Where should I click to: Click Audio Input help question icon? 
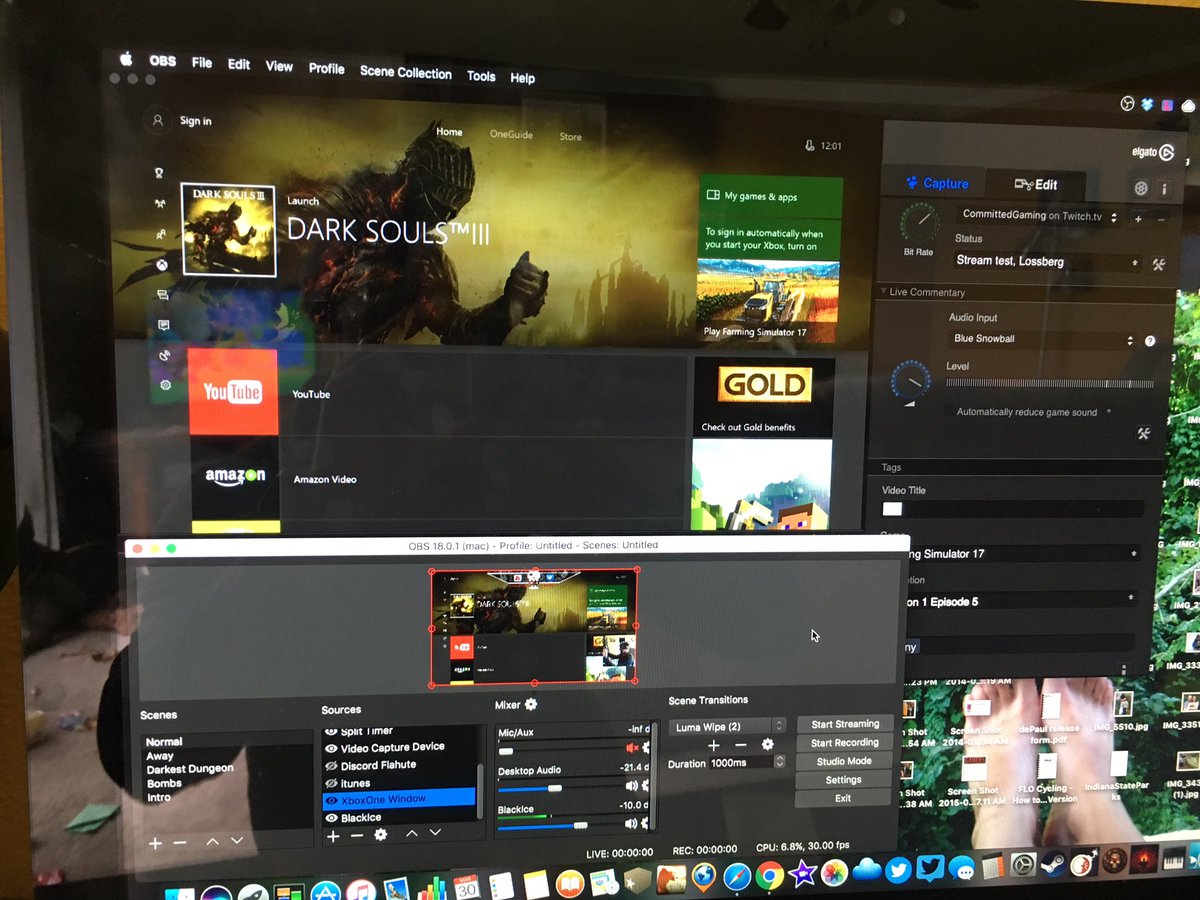click(x=1150, y=341)
